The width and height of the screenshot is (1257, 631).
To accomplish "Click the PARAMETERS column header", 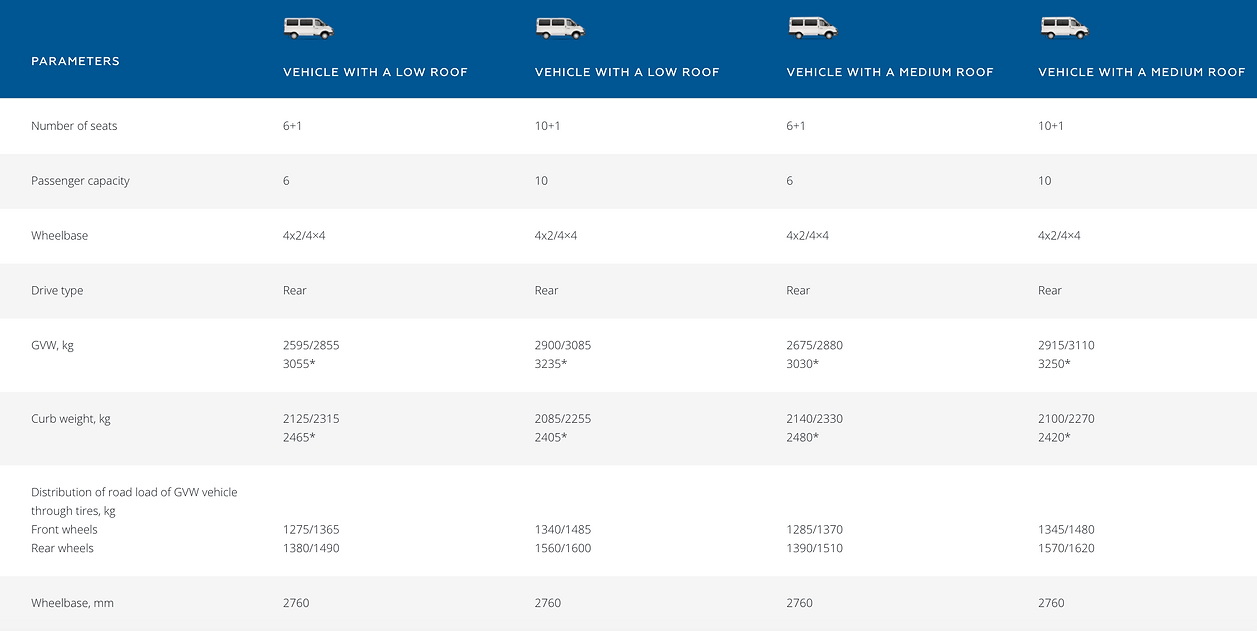I will point(75,61).
